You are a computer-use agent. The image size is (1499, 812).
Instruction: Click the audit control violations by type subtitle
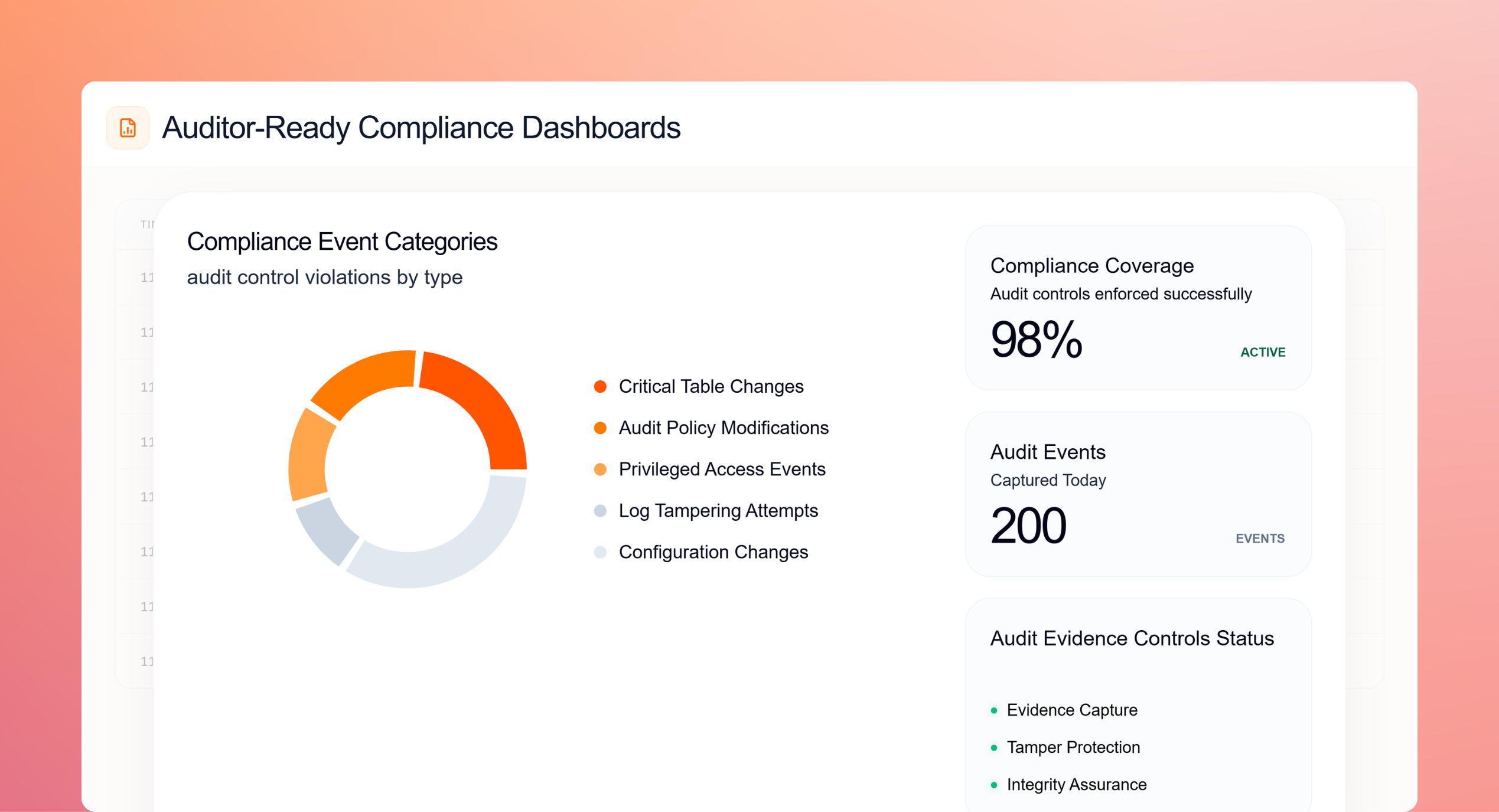(x=325, y=277)
